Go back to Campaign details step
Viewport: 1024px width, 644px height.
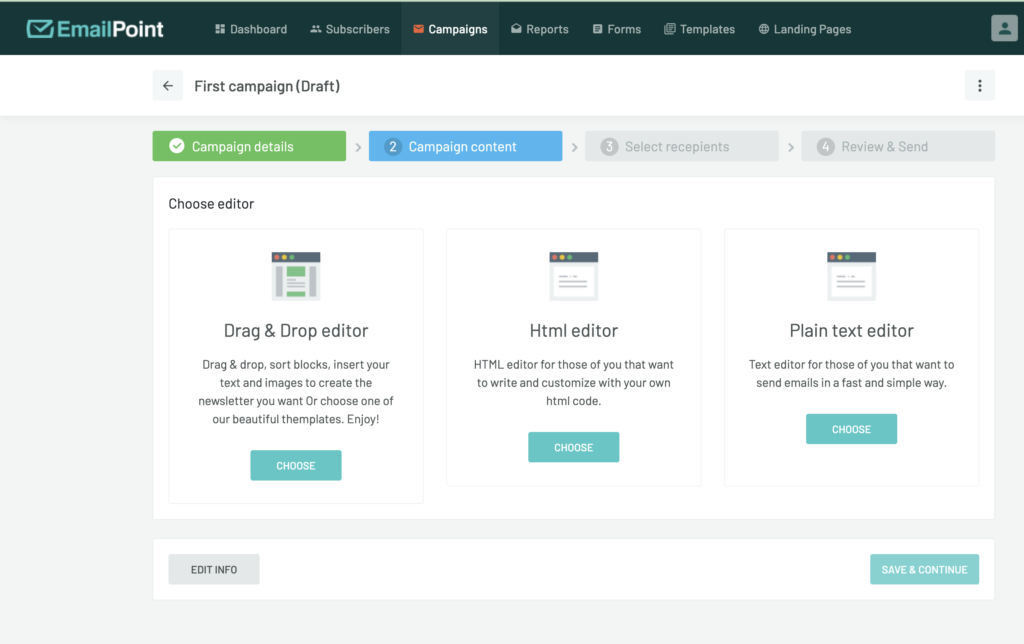tap(249, 146)
